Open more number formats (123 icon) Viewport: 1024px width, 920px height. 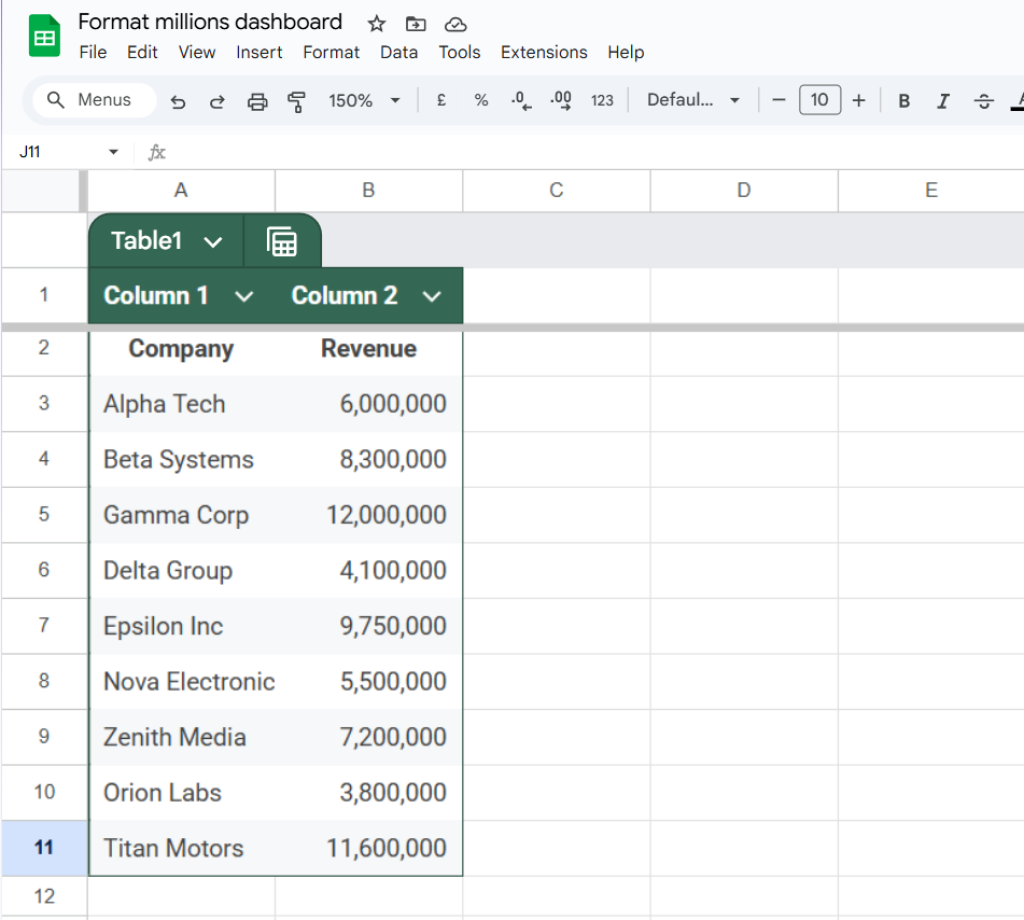point(601,100)
